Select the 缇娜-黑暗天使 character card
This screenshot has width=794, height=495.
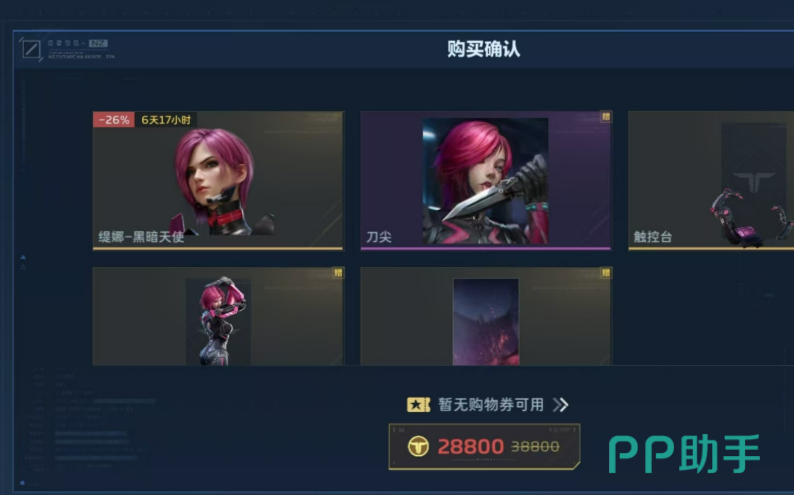pos(218,180)
